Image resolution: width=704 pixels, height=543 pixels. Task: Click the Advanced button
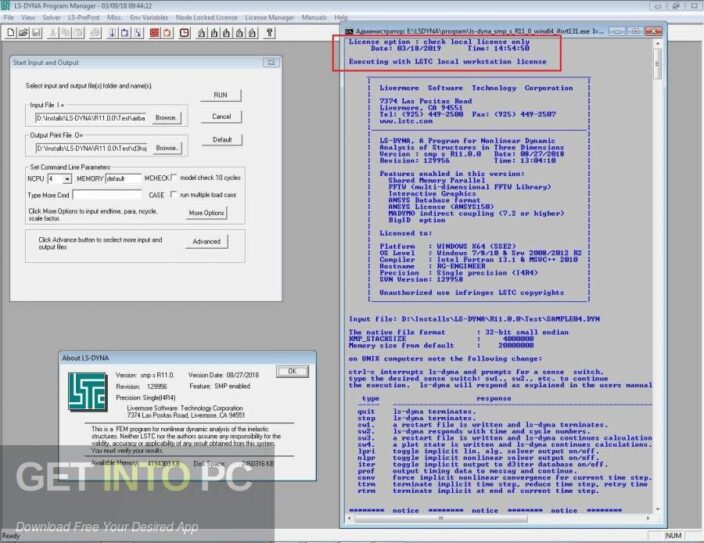coord(207,241)
